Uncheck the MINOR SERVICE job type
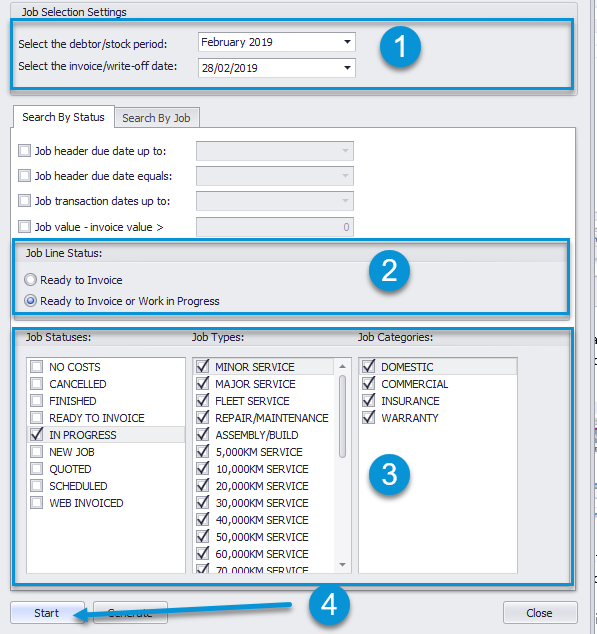This screenshot has width=597, height=634. point(203,367)
